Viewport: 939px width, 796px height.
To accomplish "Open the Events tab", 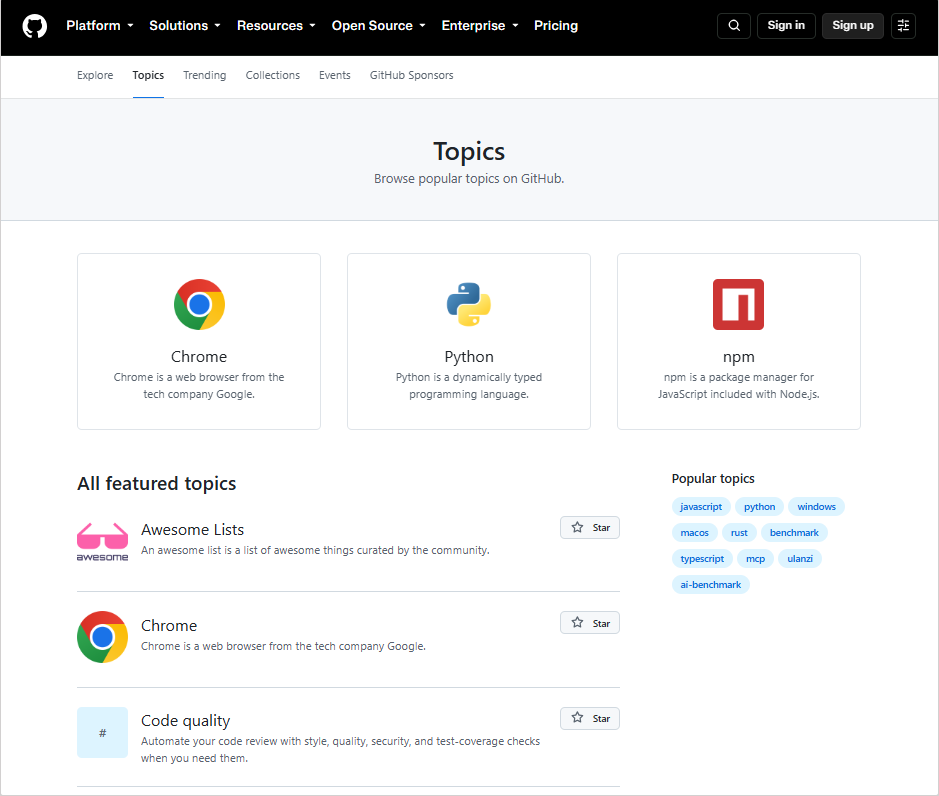I will coord(335,75).
